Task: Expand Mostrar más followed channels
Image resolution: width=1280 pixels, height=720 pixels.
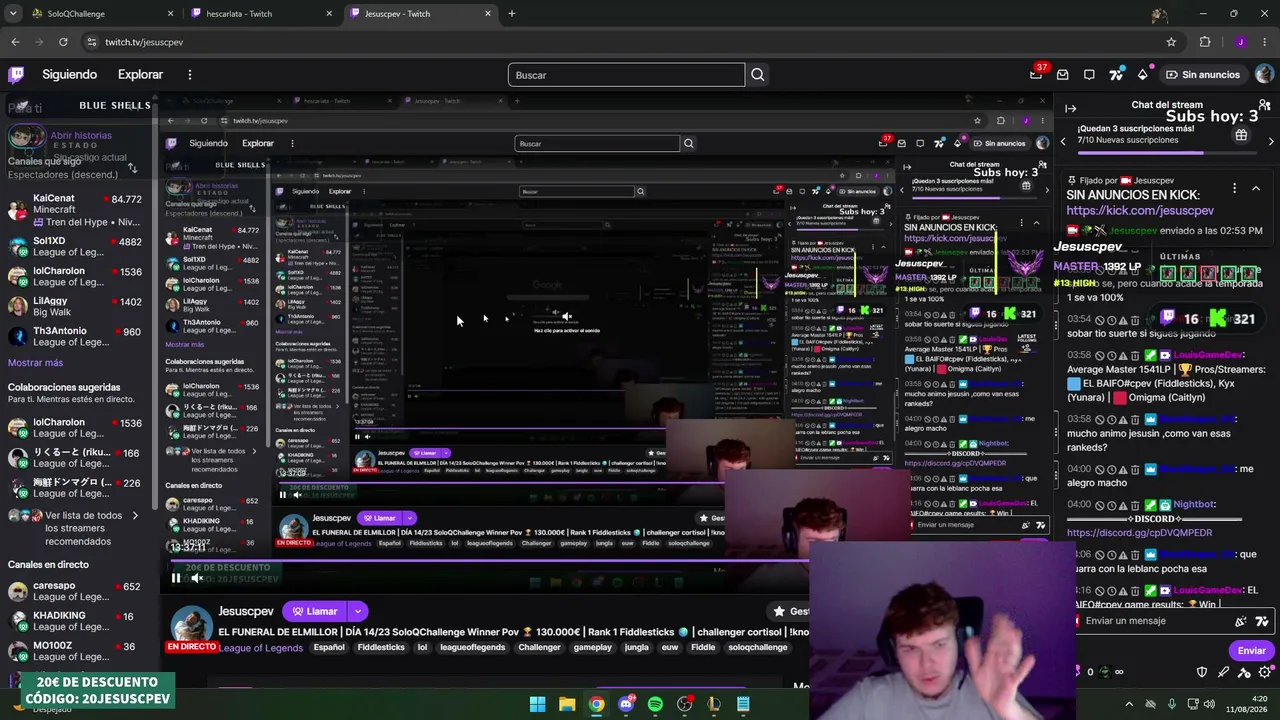Action: 35,363
